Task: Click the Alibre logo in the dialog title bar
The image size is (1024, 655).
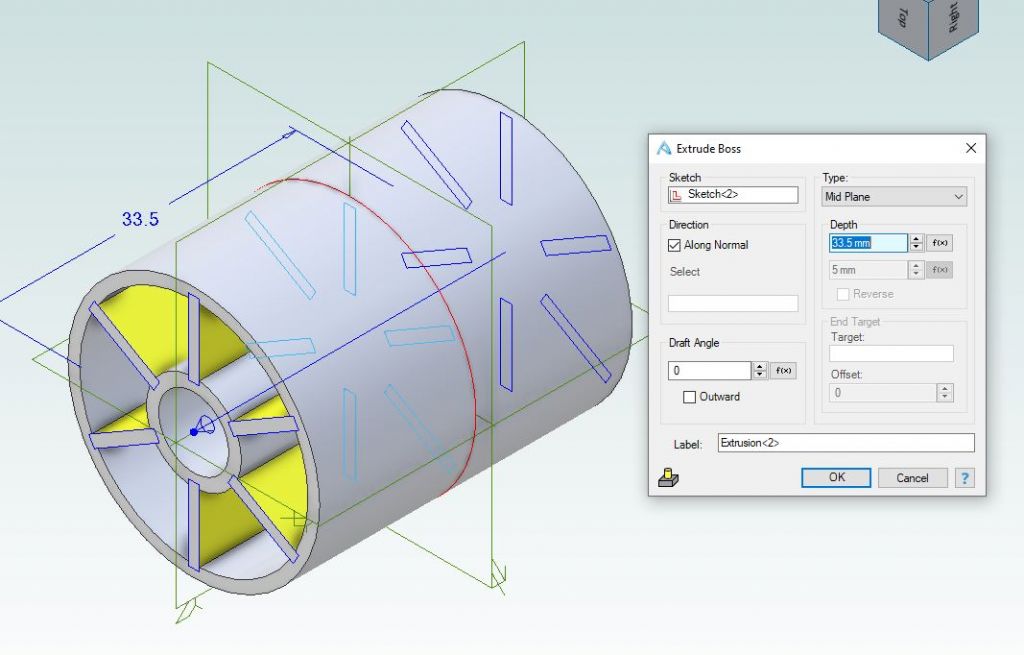Action: [x=664, y=148]
